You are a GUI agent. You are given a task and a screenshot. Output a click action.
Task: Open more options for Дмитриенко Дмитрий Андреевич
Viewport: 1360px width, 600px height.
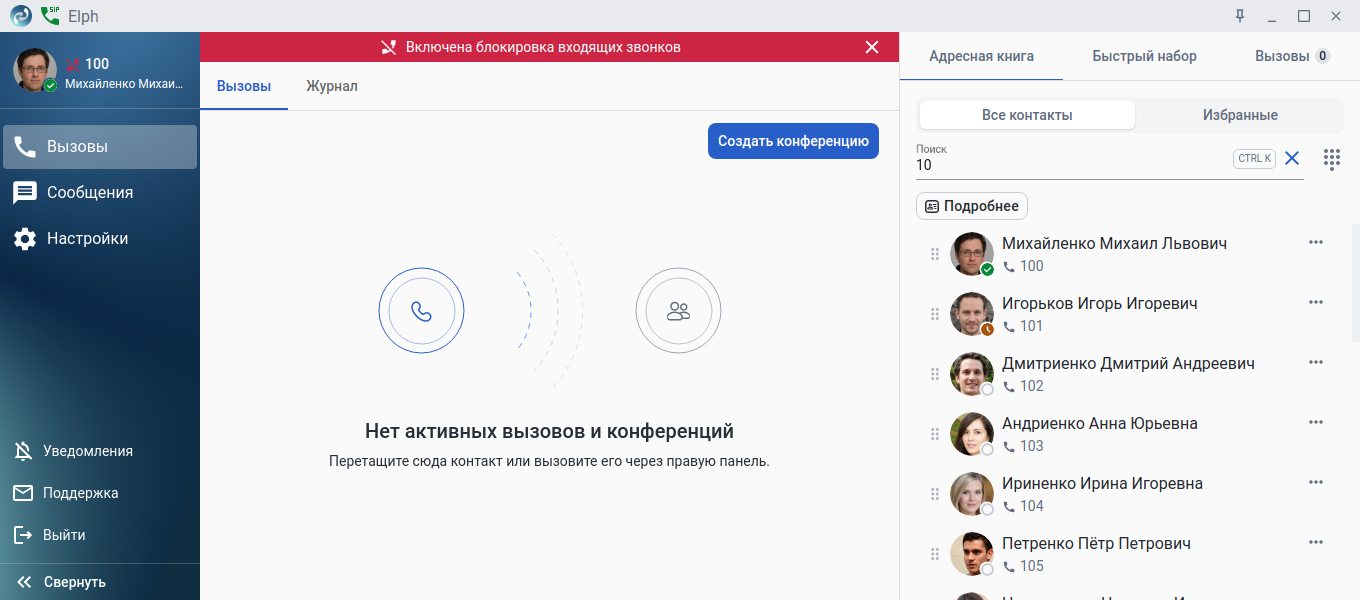coord(1316,362)
